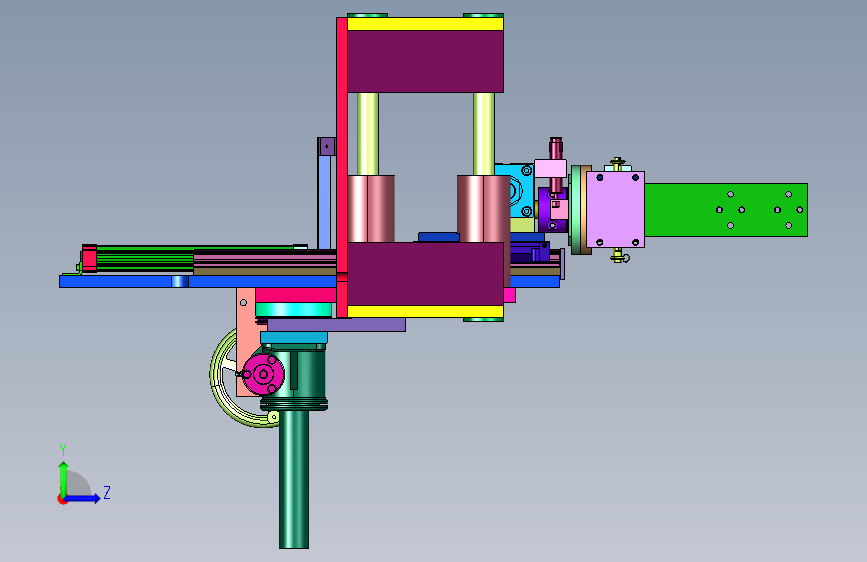Select the red end cap of the green cylinder
Viewport: 867px width, 562px height.
(x=89, y=258)
